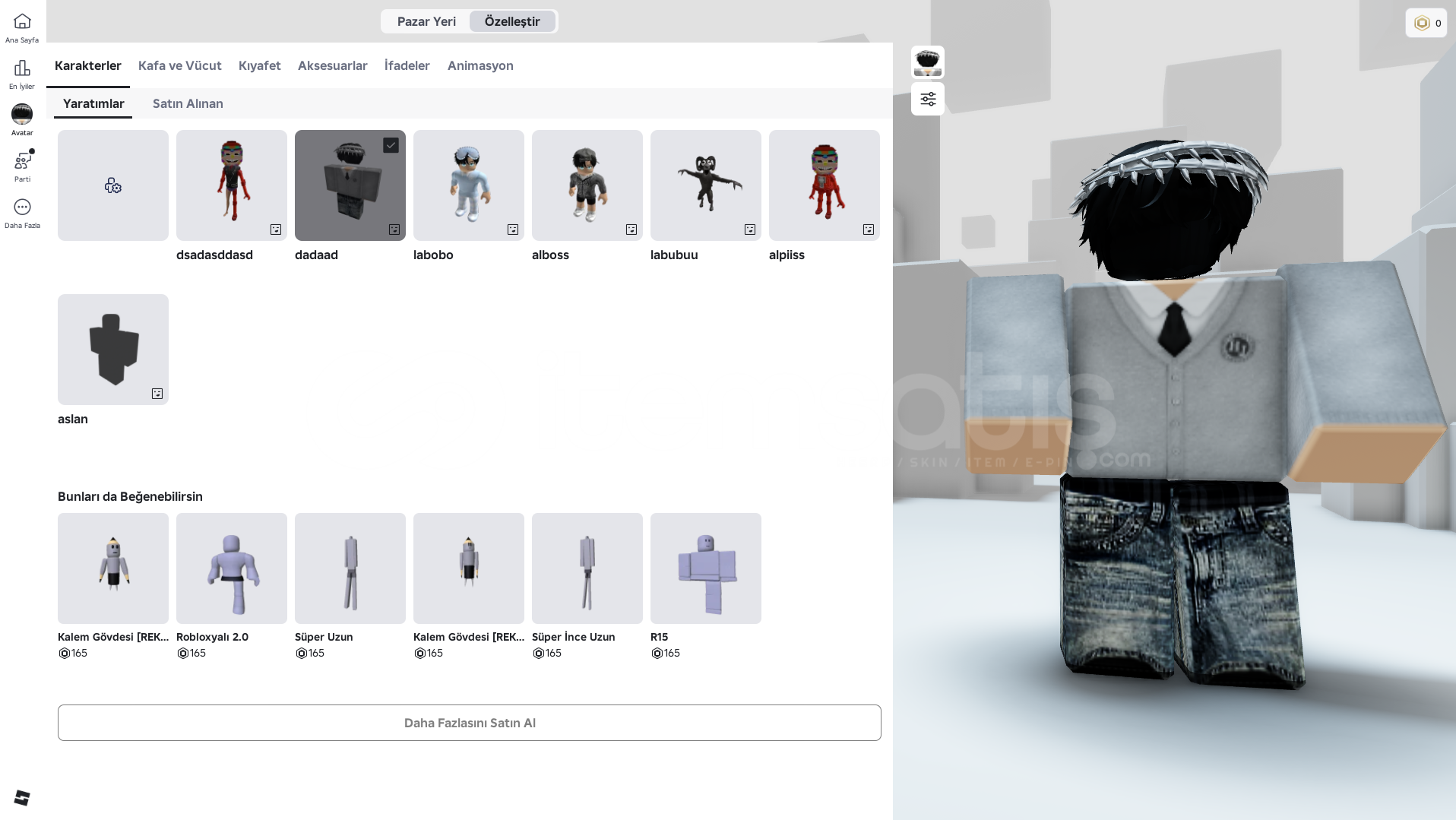Go to Ana Sayfa home icon
This screenshot has height=820, width=1456.
[22, 21]
